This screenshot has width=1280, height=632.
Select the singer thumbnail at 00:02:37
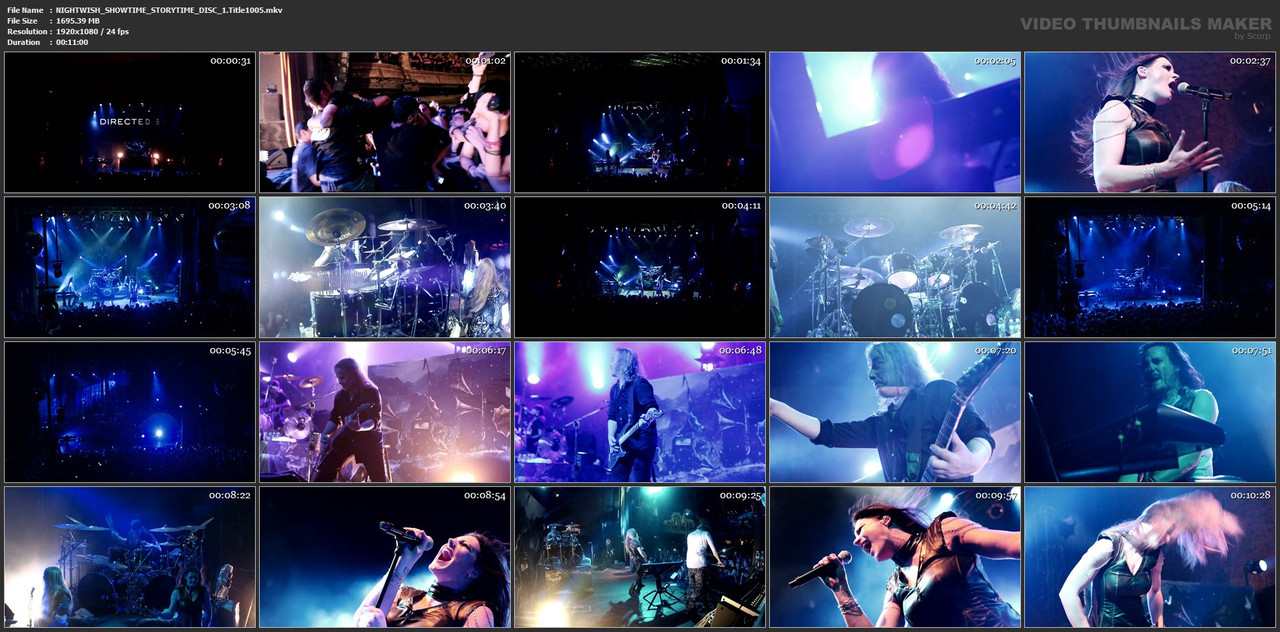click(x=1150, y=122)
